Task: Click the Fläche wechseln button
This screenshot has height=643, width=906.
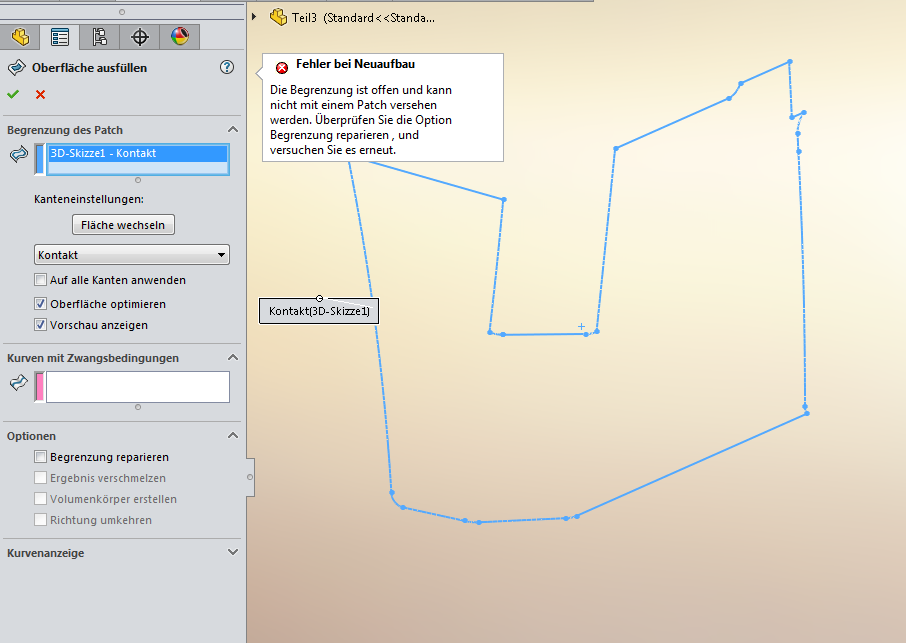Action: [123, 225]
